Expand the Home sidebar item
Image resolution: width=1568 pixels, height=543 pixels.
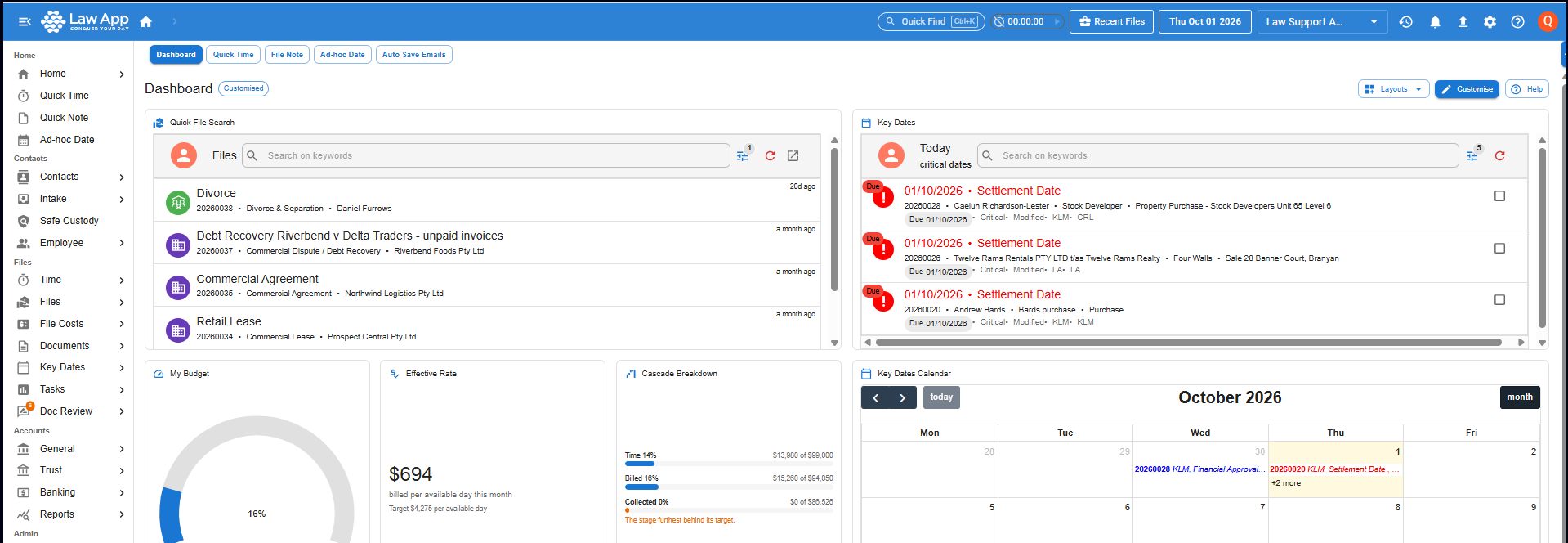pyautogui.click(x=122, y=74)
